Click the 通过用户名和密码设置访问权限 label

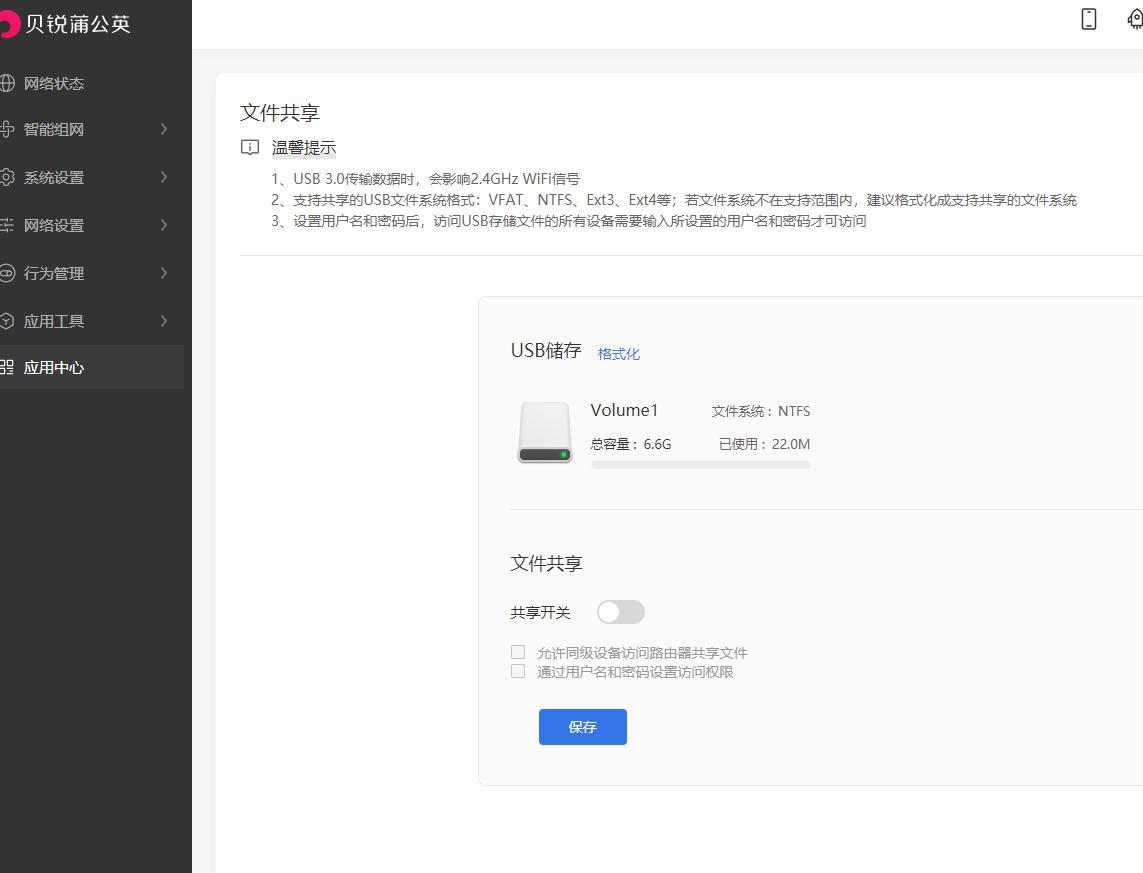(635, 672)
